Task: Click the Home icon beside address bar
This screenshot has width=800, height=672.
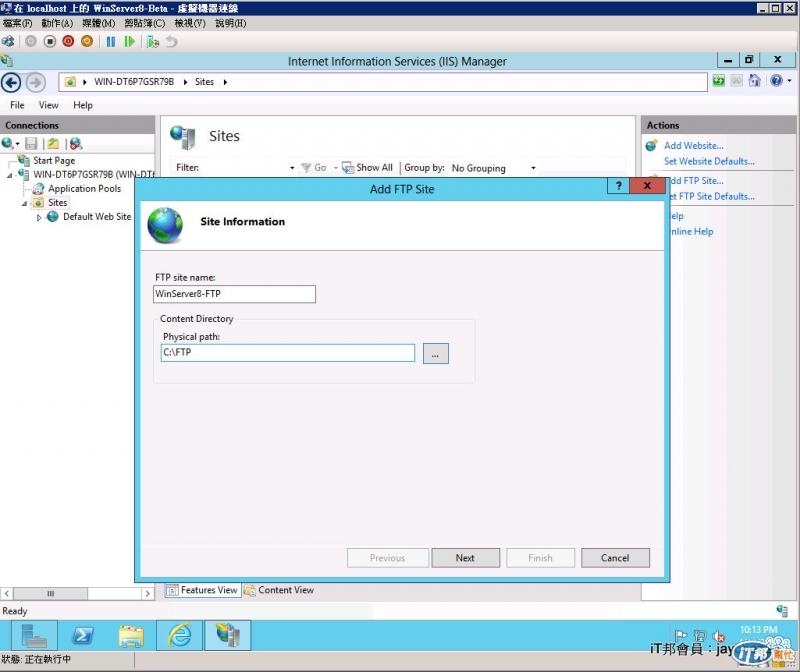Action: pos(754,81)
